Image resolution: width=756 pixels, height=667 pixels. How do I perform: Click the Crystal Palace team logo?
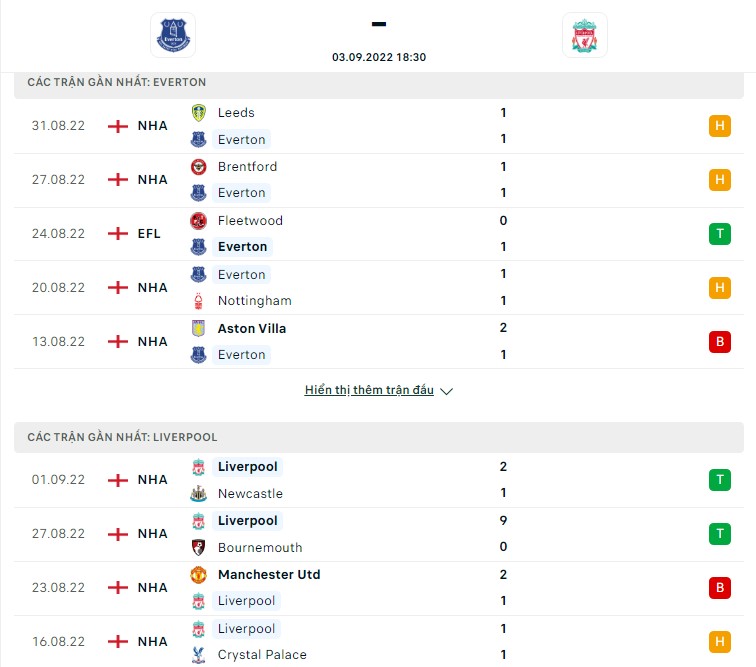[198, 655]
